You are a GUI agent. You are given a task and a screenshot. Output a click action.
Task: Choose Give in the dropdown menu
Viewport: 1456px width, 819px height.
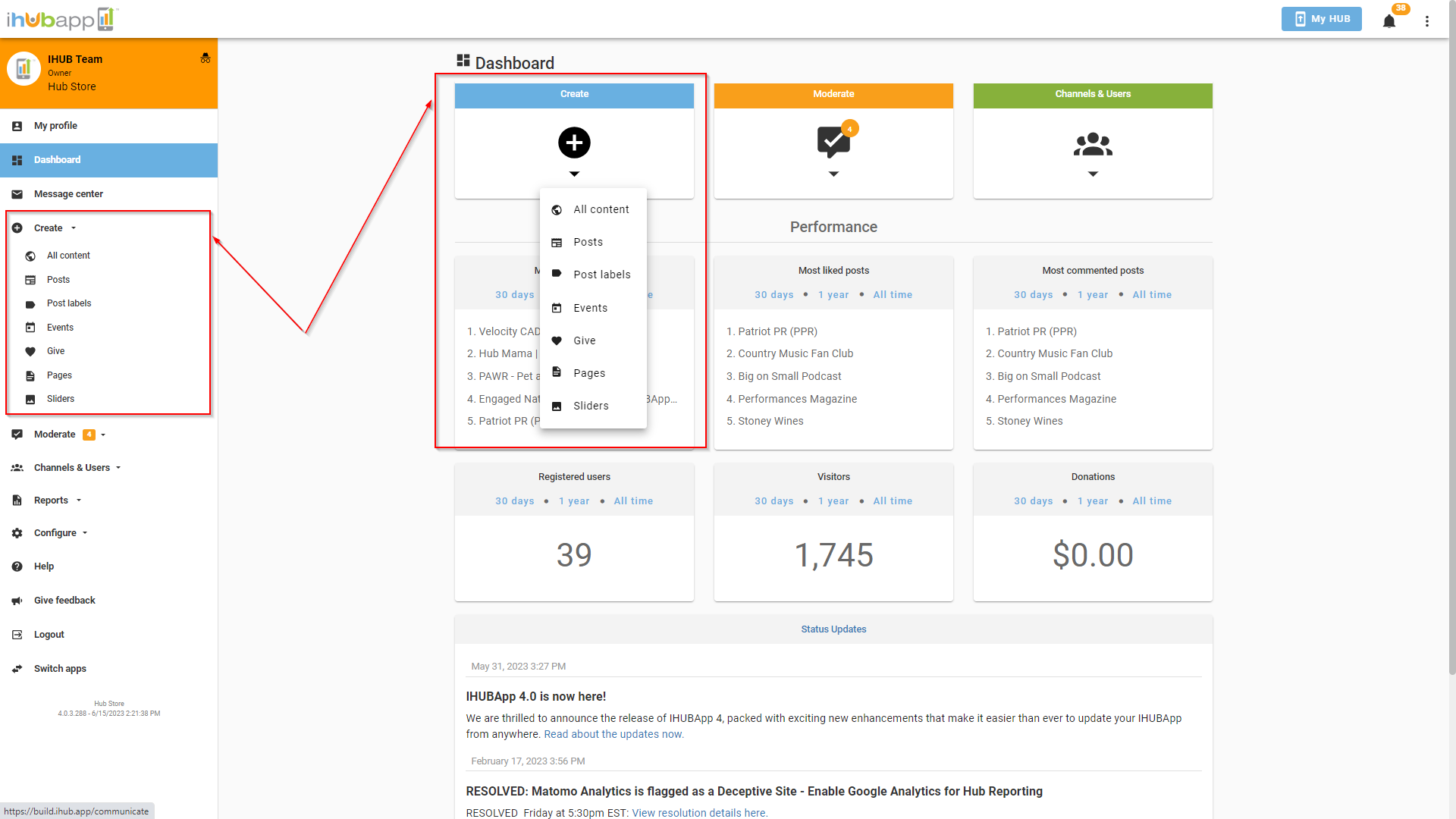pyautogui.click(x=593, y=340)
